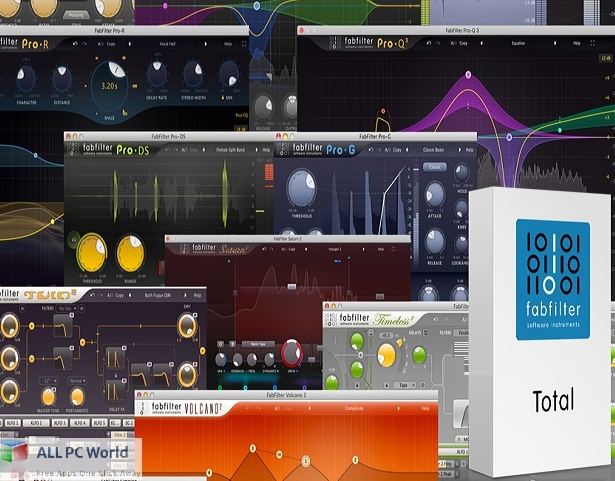Click undo icon in Twin 2 header
615x481 pixels.
point(92,295)
